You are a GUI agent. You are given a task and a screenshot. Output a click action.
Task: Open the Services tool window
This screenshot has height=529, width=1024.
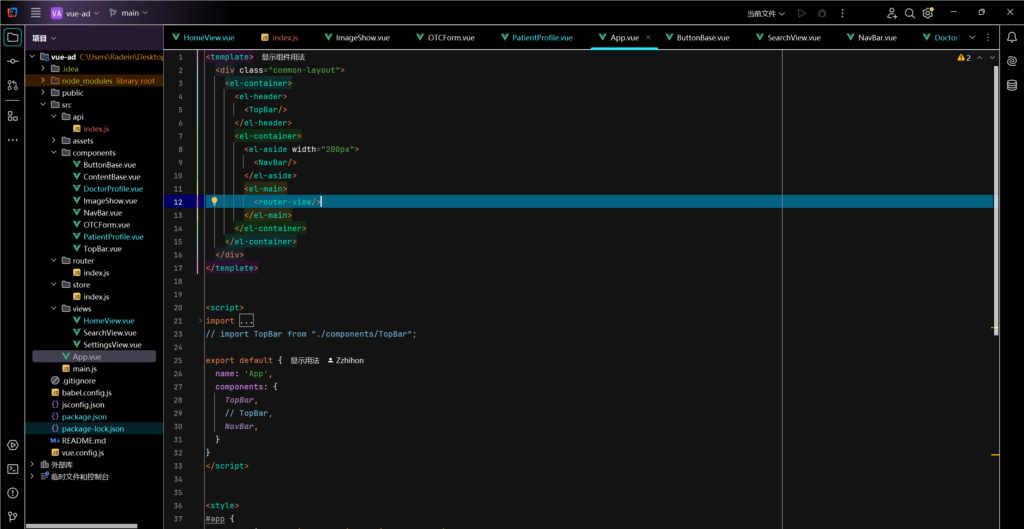coord(12,445)
